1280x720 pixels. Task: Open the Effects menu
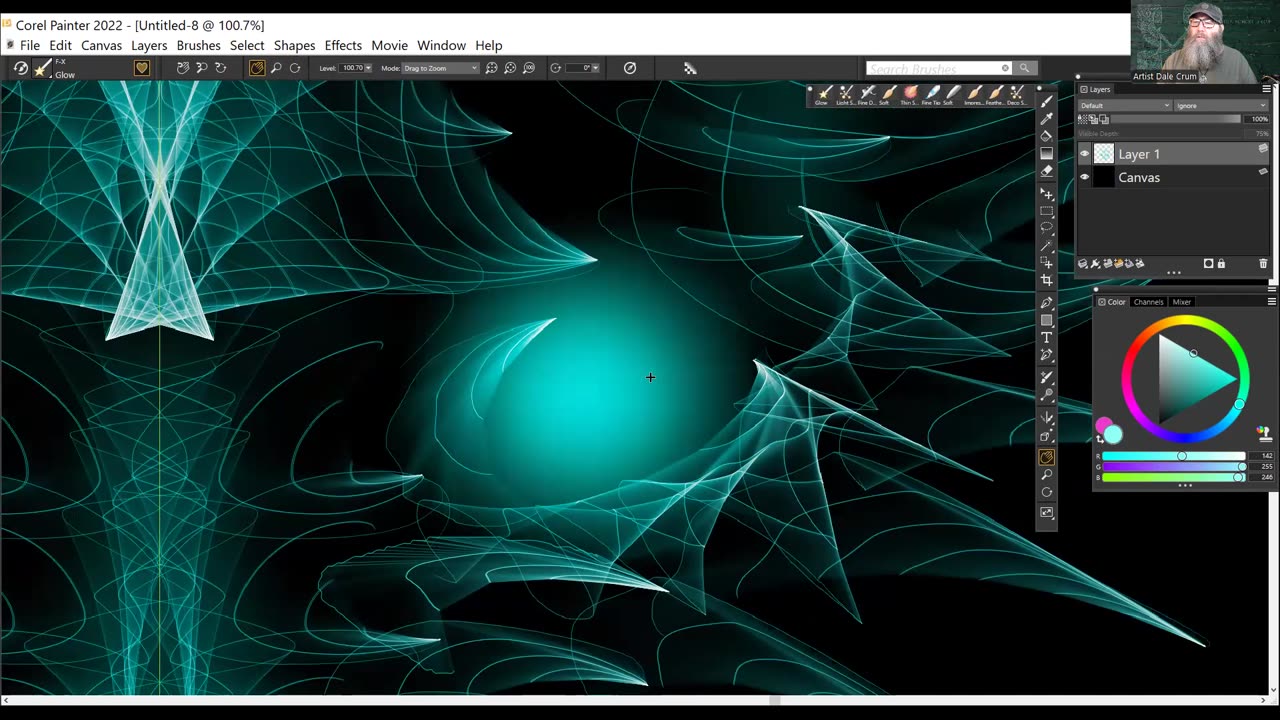tap(343, 45)
